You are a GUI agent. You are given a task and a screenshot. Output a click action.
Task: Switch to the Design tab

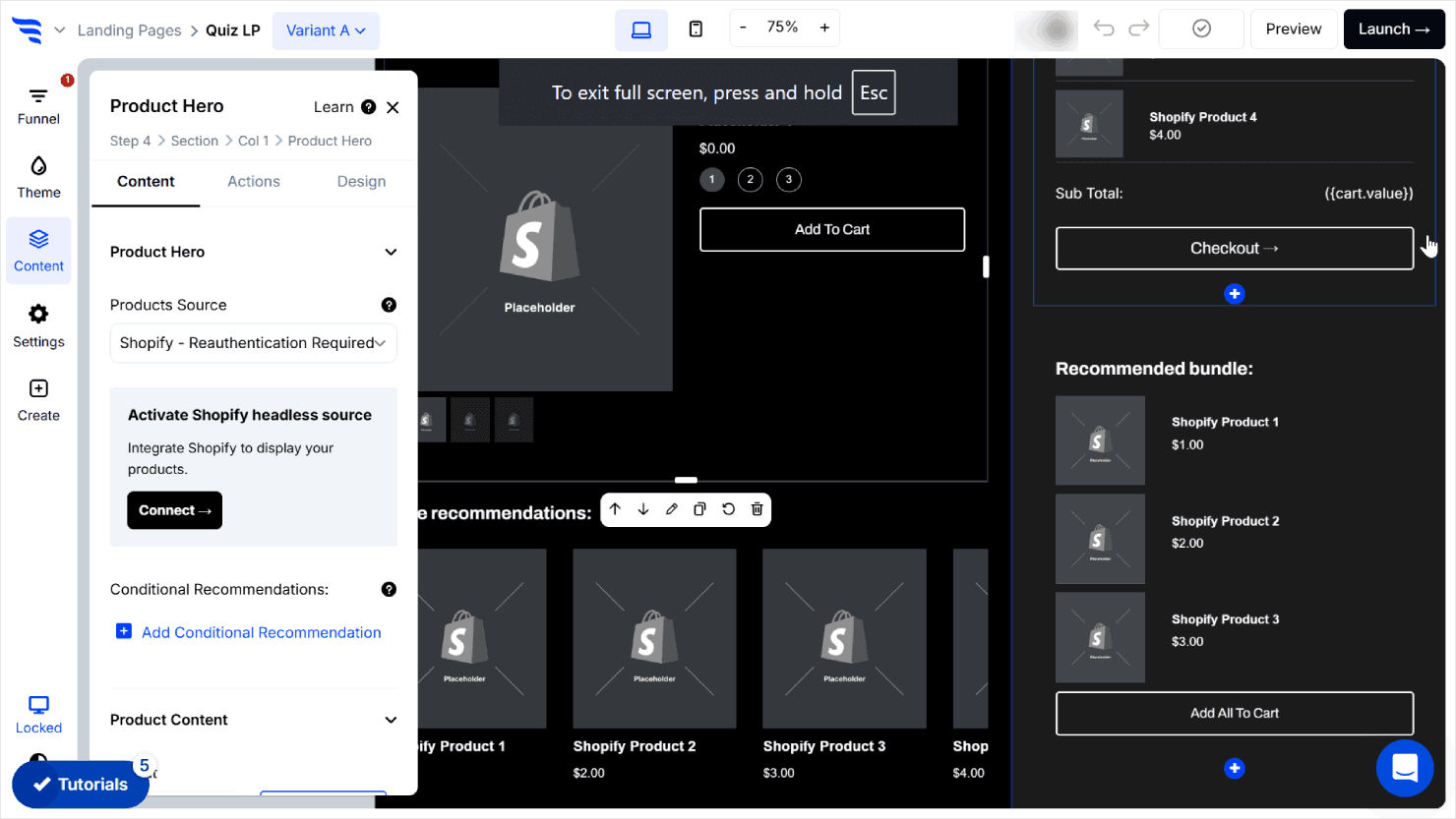tap(361, 182)
